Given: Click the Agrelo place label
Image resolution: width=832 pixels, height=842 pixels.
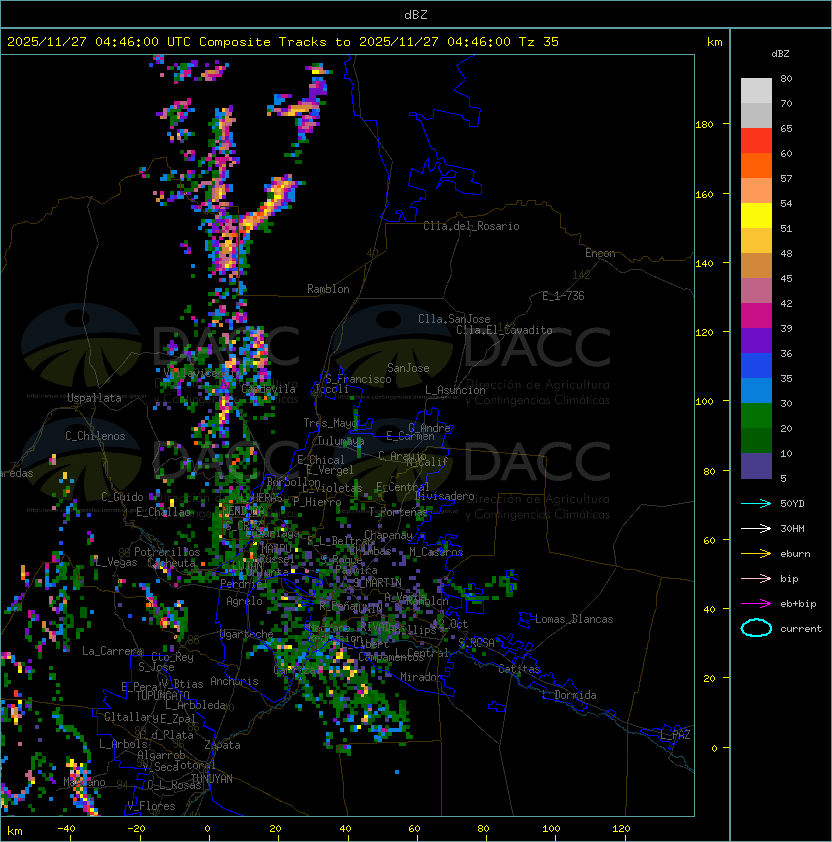Looking at the screenshot, I should (x=244, y=601).
